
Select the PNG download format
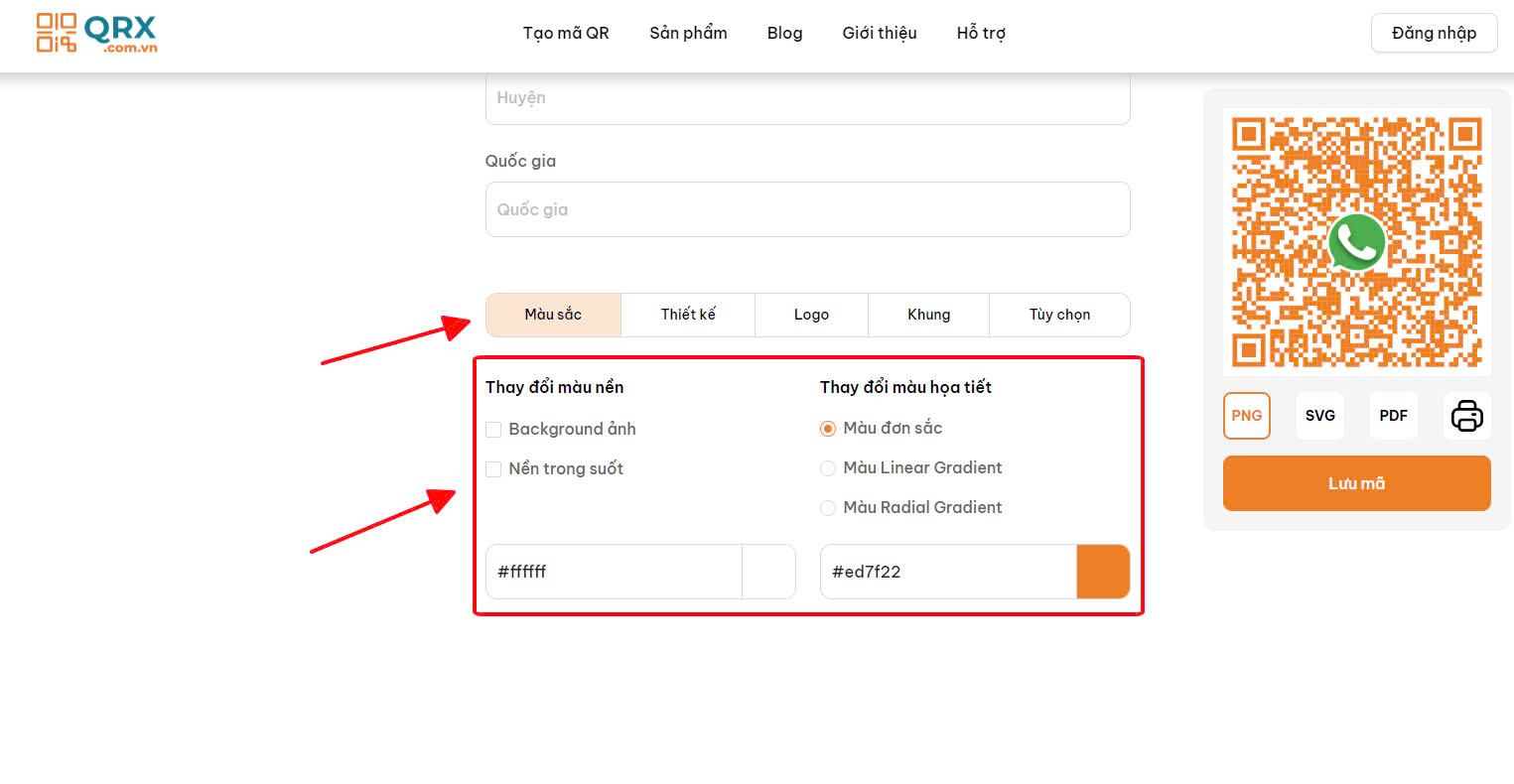(1247, 416)
